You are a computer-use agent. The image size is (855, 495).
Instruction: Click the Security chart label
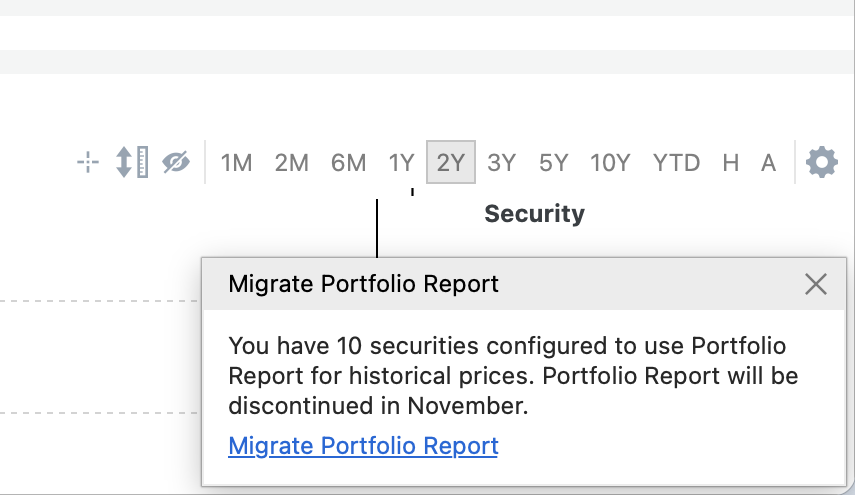[534, 213]
